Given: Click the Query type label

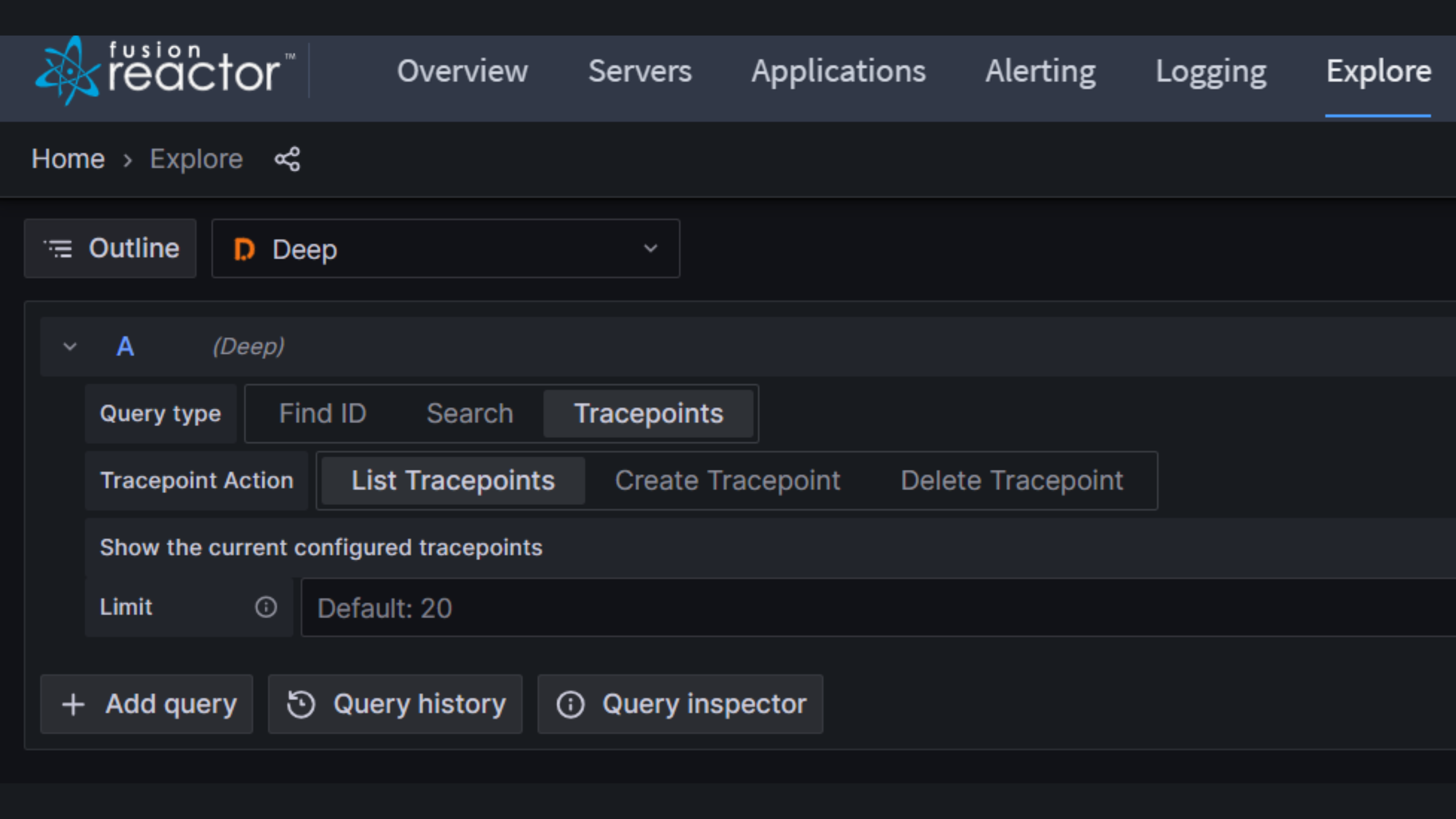Looking at the screenshot, I should click(160, 413).
